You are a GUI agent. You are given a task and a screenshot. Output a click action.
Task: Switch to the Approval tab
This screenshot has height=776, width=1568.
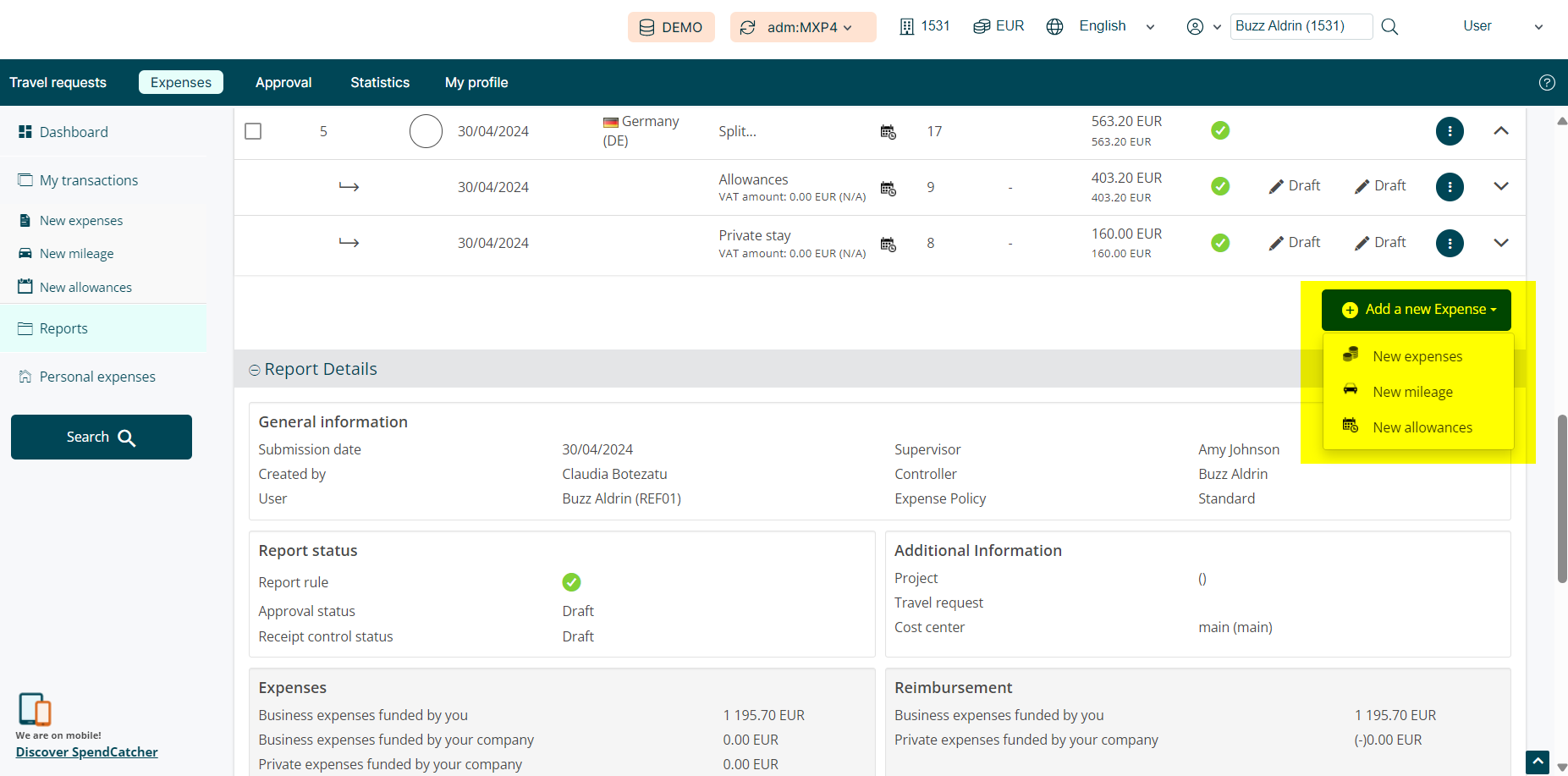[283, 82]
